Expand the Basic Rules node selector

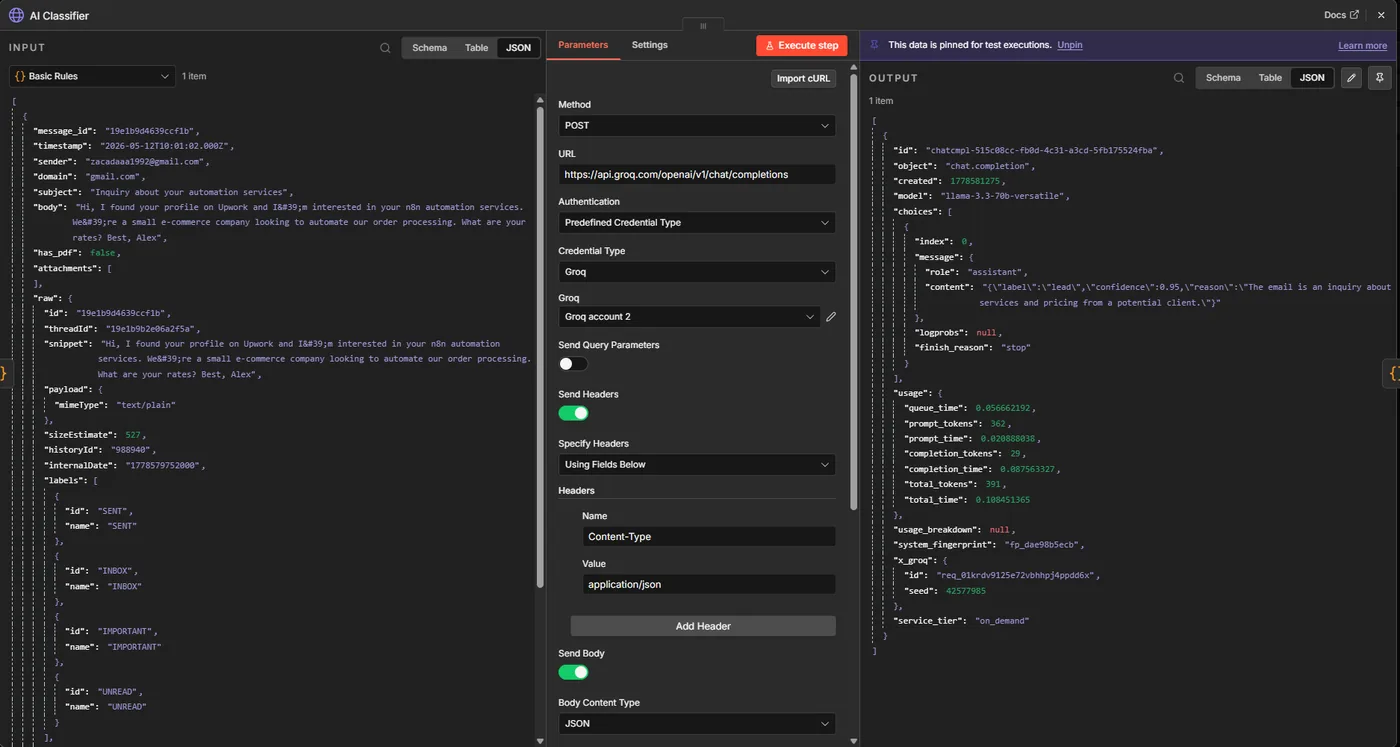point(92,76)
